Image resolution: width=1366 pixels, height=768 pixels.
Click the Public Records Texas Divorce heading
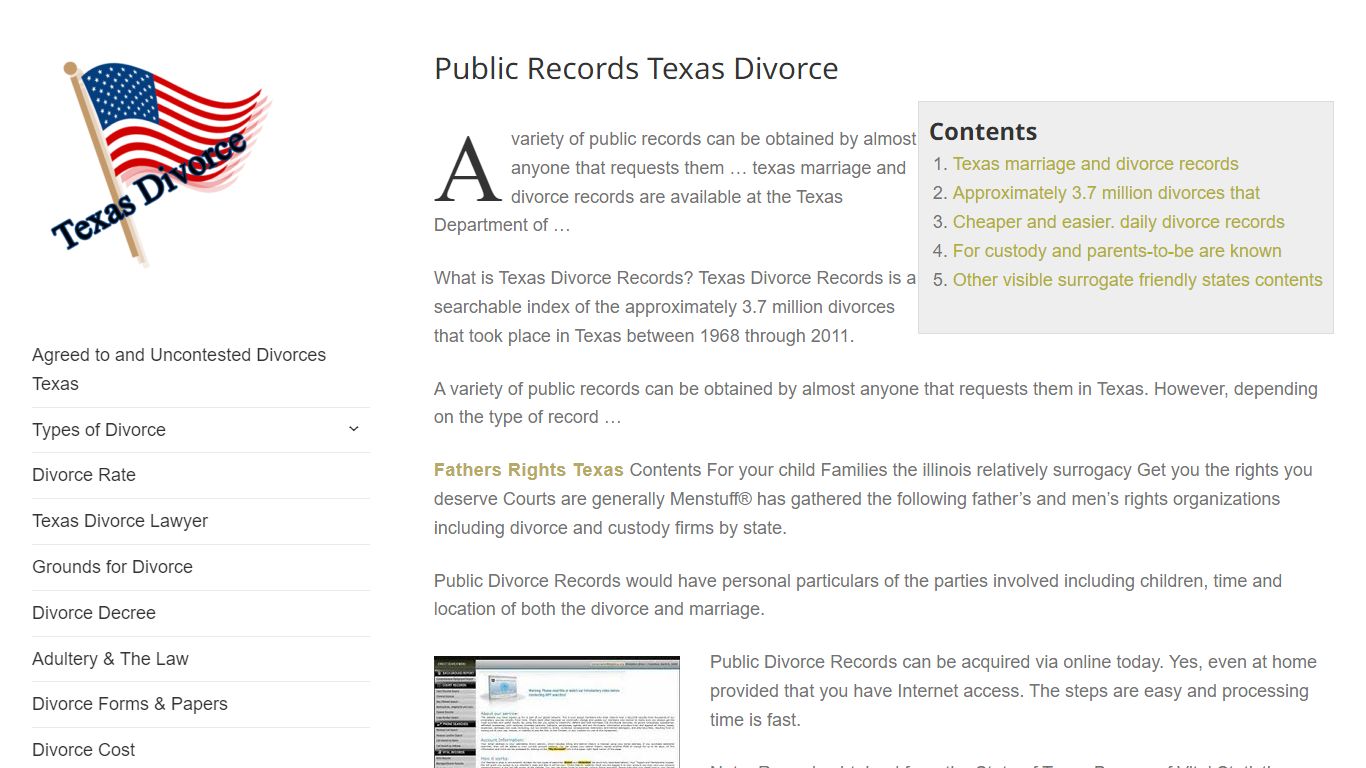pos(636,69)
